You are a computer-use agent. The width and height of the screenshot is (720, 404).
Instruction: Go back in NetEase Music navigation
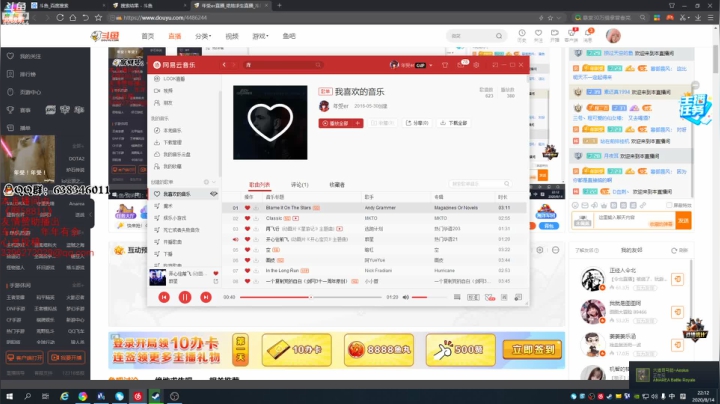click(224, 65)
